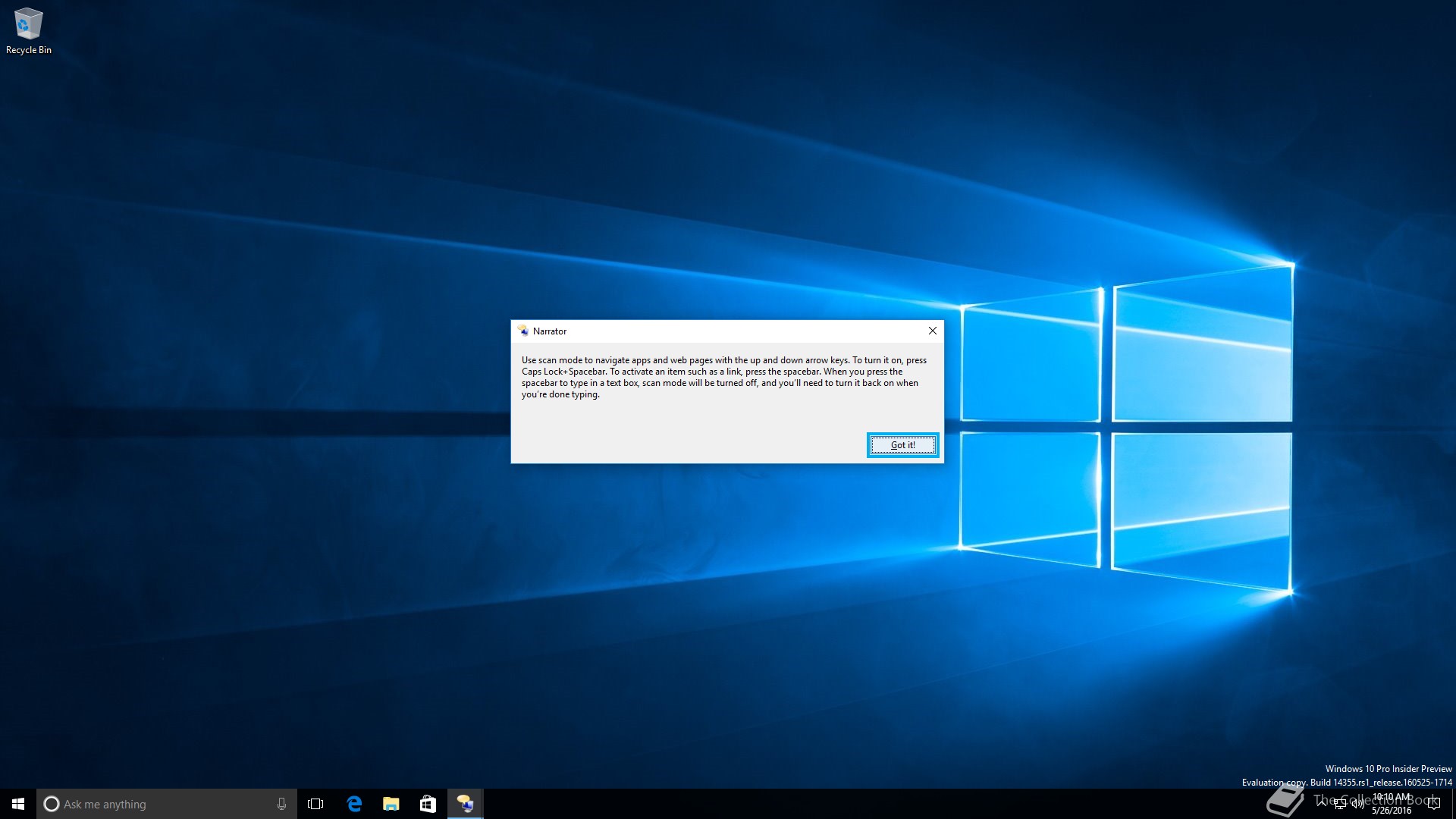Screen dimensions: 1456x819
Task: Open the Windows Store taskbar icon
Action: 428,804
